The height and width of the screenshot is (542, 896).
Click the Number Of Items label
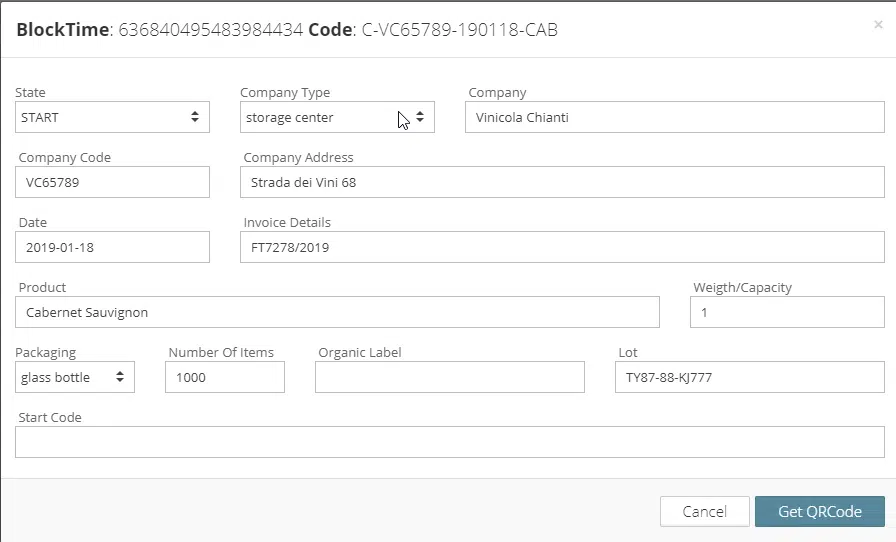tap(221, 352)
